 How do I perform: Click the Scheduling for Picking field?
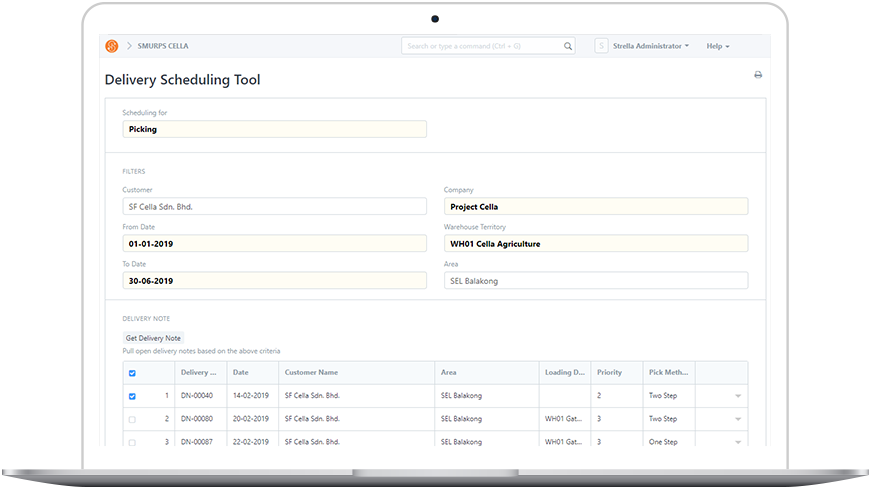point(274,129)
